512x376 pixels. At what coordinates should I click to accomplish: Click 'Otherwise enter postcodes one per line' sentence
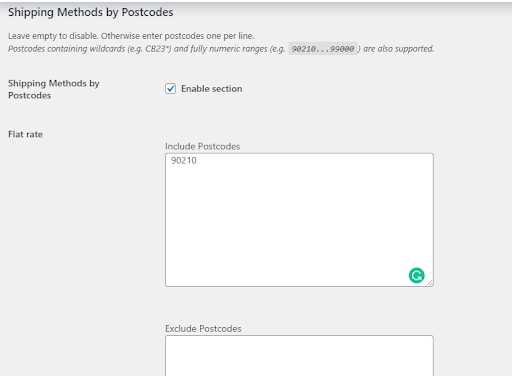(x=177, y=36)
